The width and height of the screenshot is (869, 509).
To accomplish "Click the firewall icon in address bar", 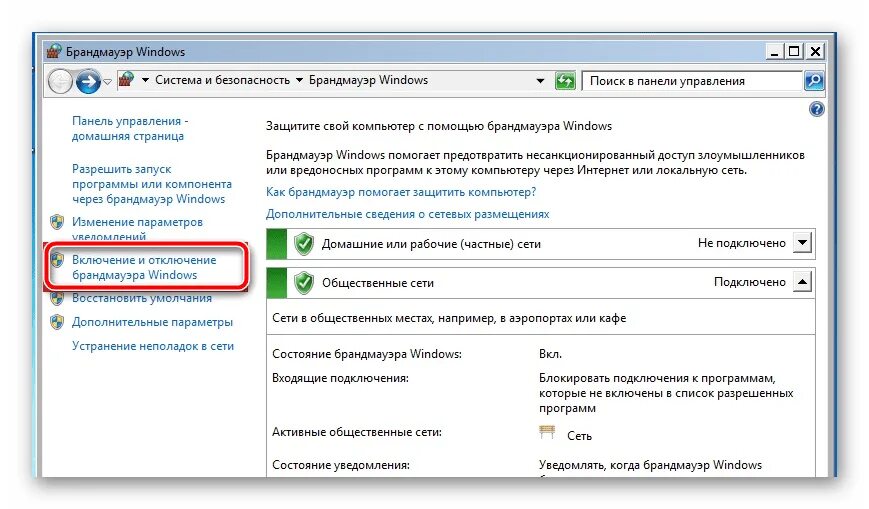I will point(127,80).
